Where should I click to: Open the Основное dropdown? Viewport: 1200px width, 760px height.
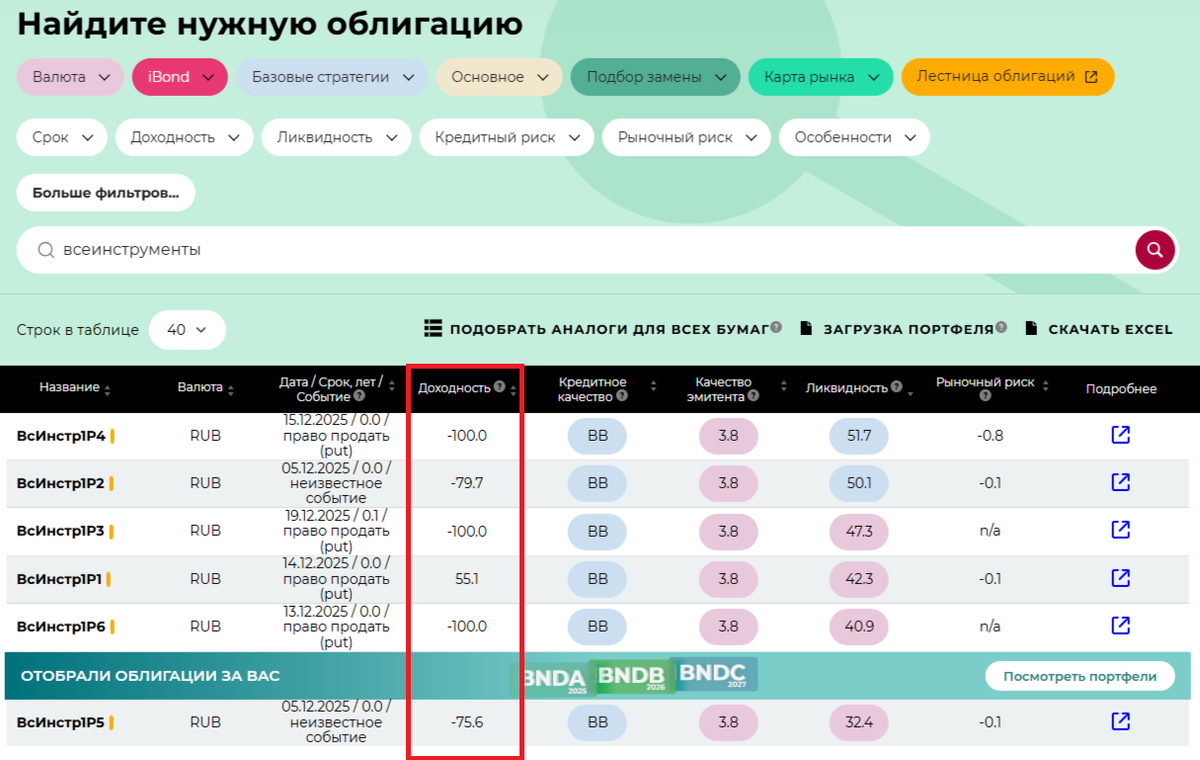[499, 77]
